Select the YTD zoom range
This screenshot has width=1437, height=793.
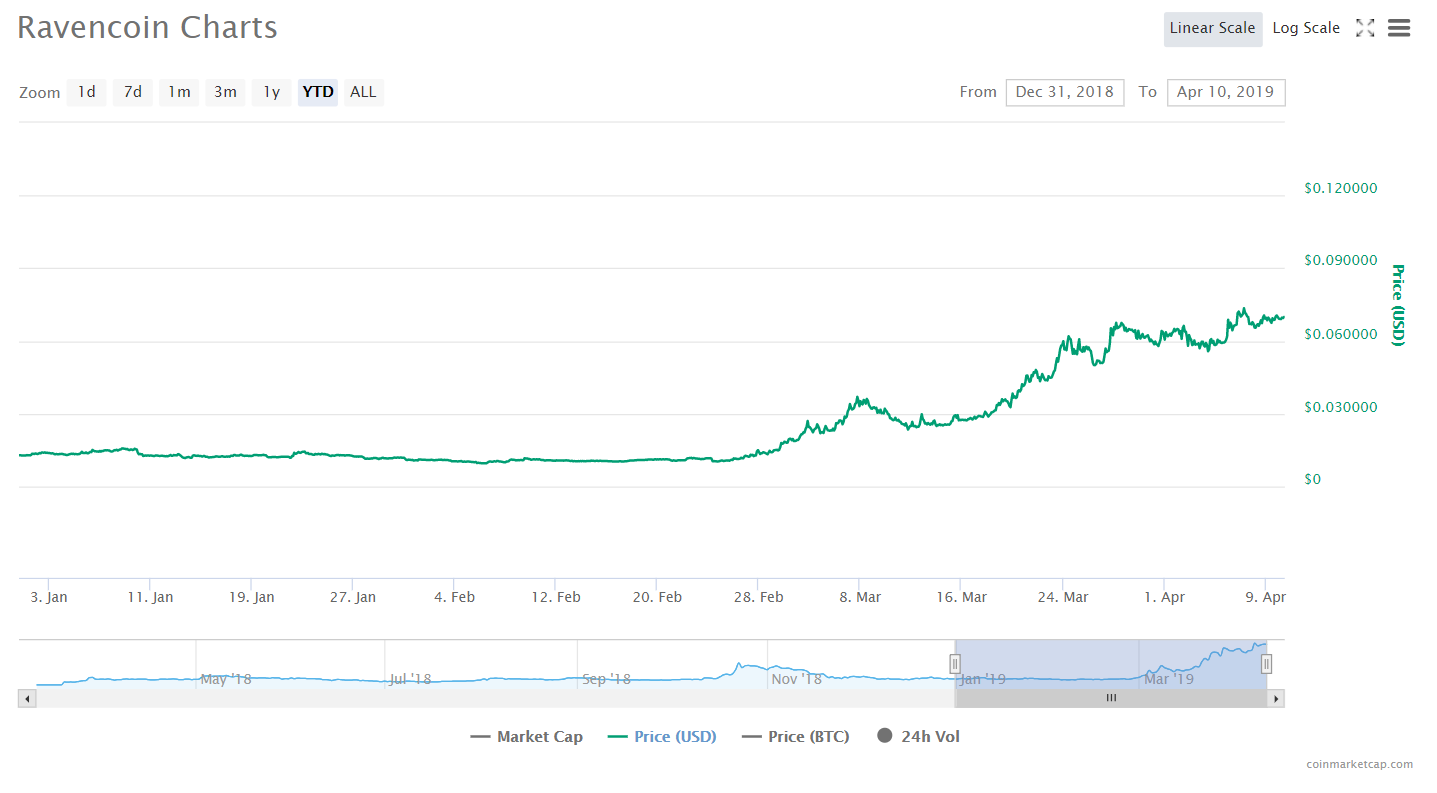318,92
